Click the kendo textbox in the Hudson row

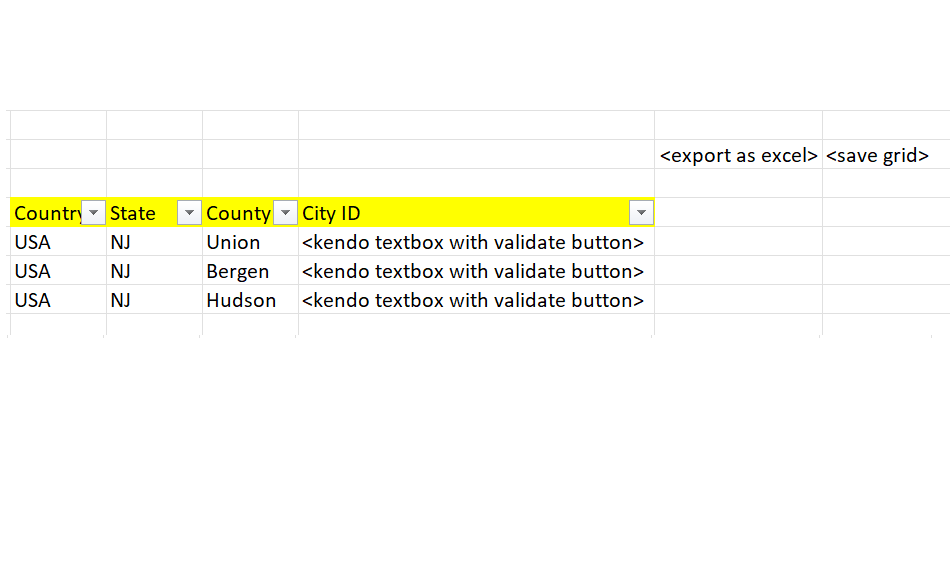472,300
